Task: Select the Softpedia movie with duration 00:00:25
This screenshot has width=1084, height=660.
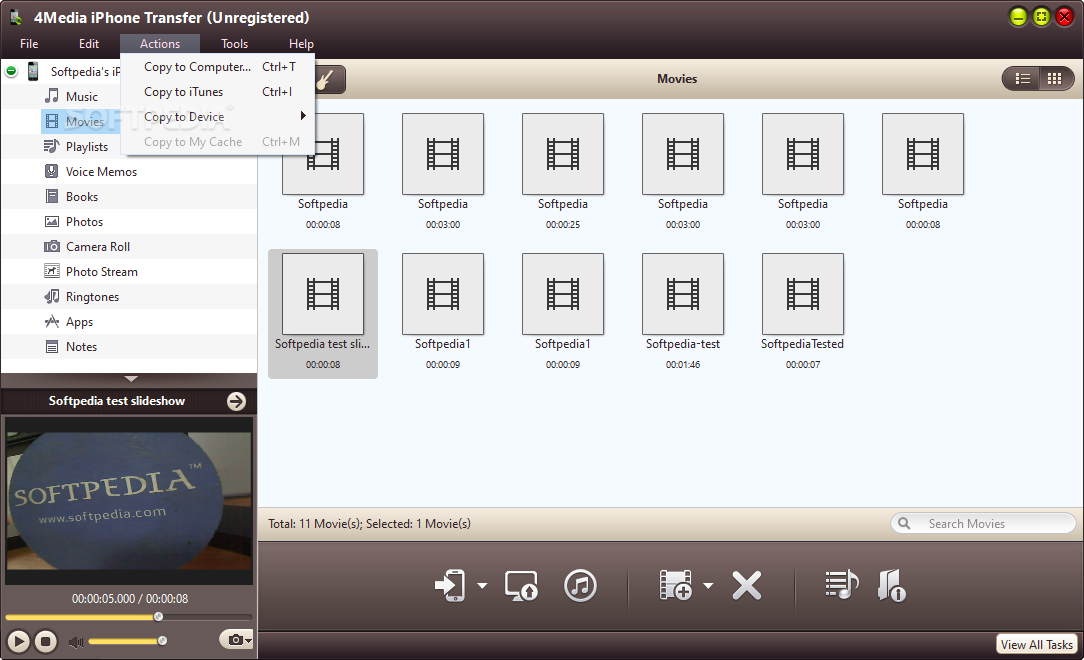Action: coord(563,154)
